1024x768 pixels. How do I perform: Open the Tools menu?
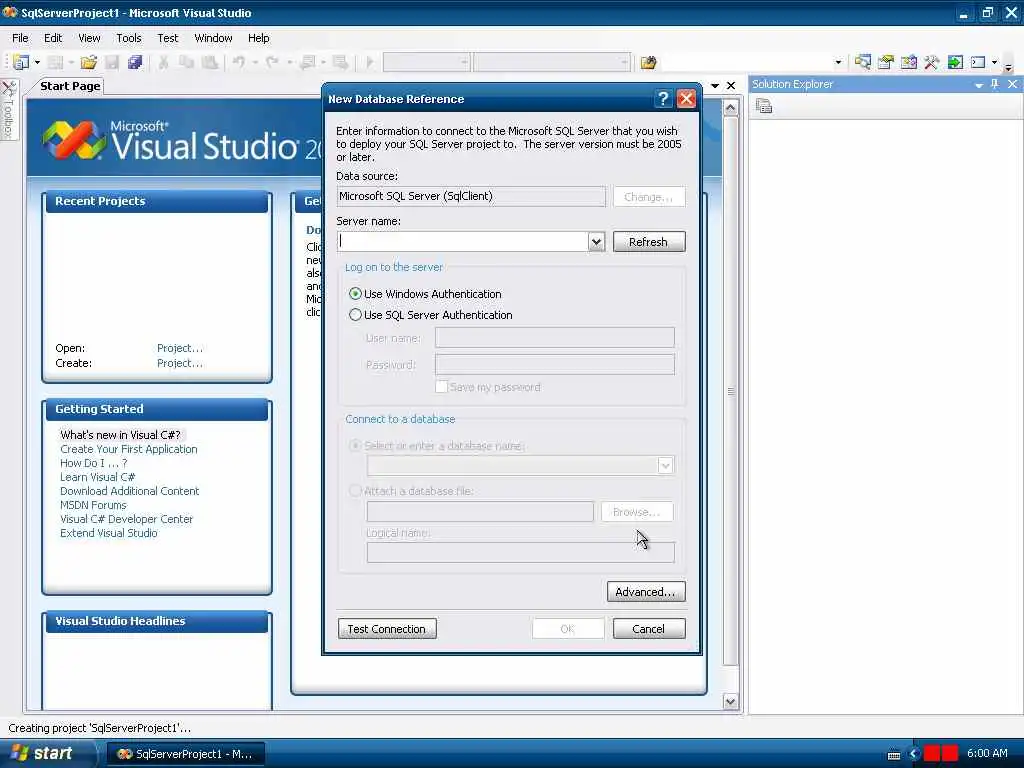tap(129, 38)
